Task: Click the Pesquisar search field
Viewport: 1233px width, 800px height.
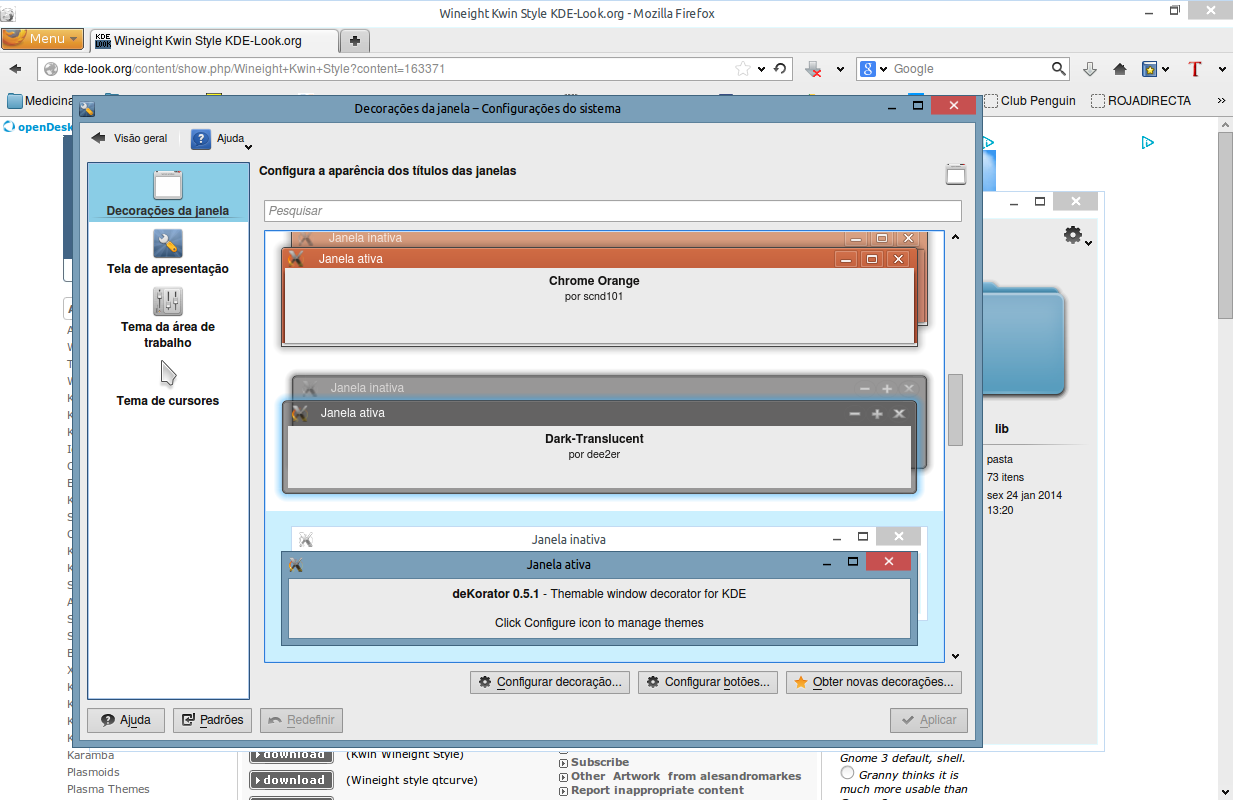Action: click(612, 211)
